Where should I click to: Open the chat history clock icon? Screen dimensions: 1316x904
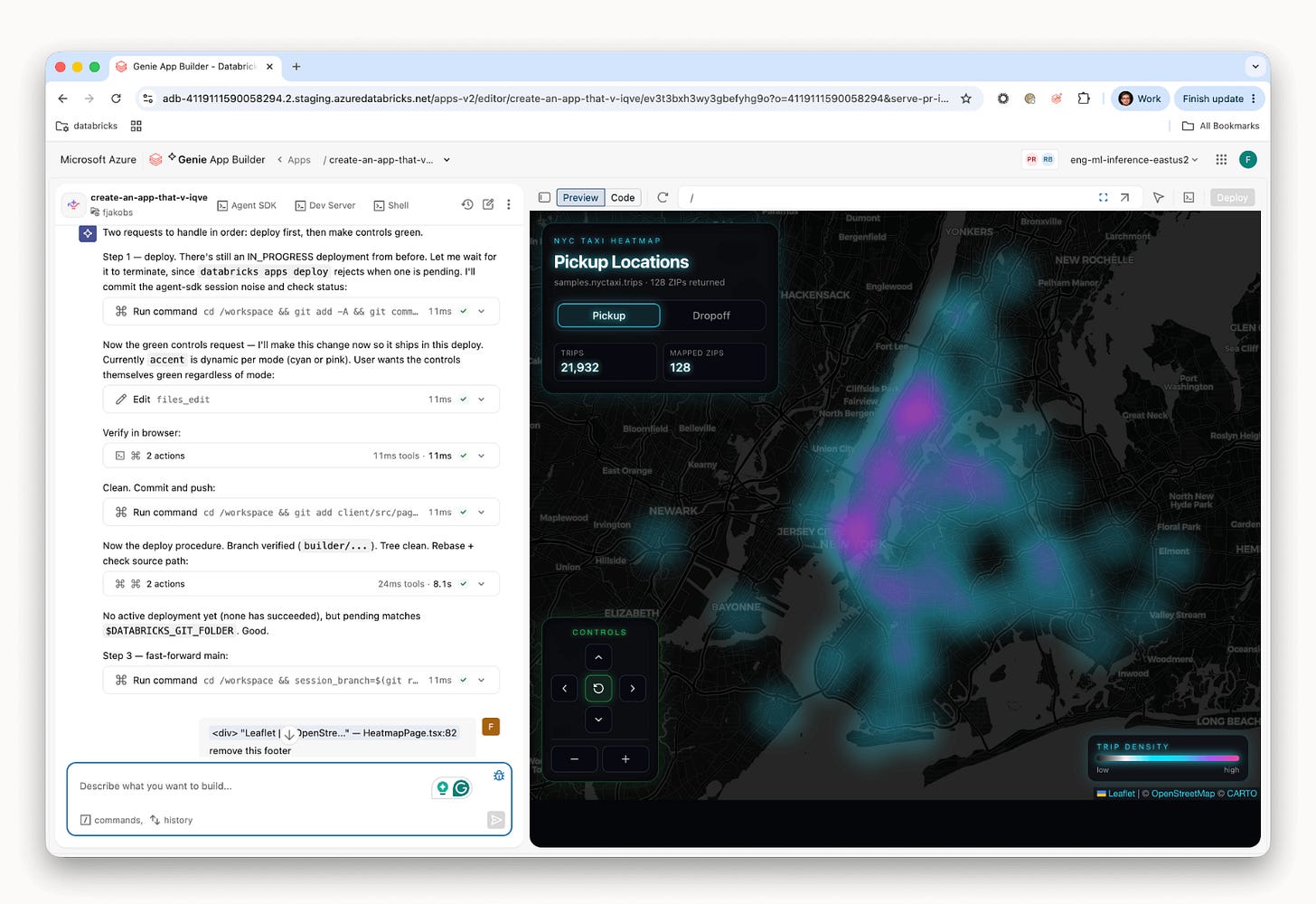coord(467,204)
